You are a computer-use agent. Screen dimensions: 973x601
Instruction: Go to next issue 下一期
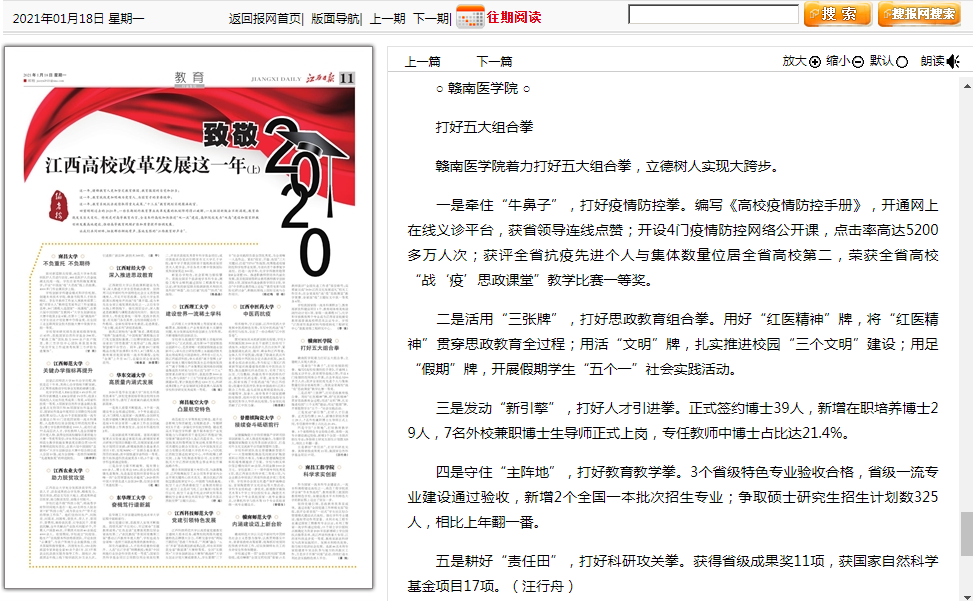pyautogui.click(x=431, y=19)
